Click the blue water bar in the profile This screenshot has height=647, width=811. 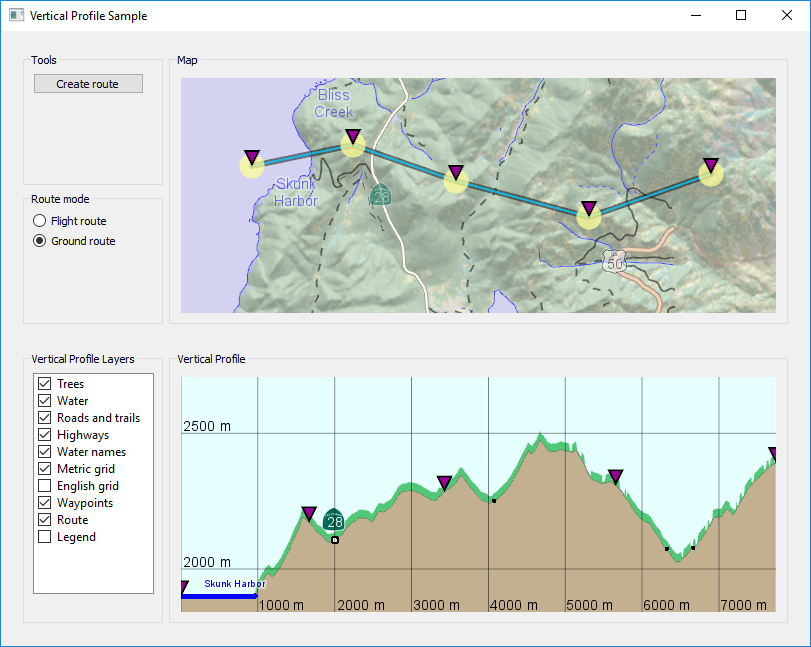pos(220,596)
